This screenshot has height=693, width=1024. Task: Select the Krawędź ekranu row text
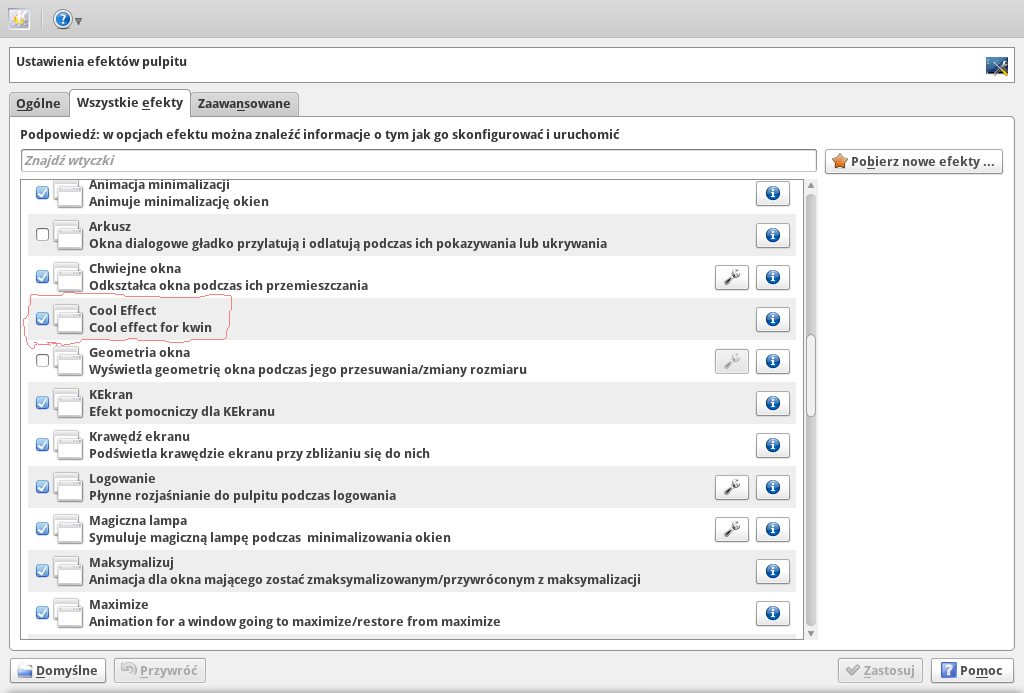(259, 445)
